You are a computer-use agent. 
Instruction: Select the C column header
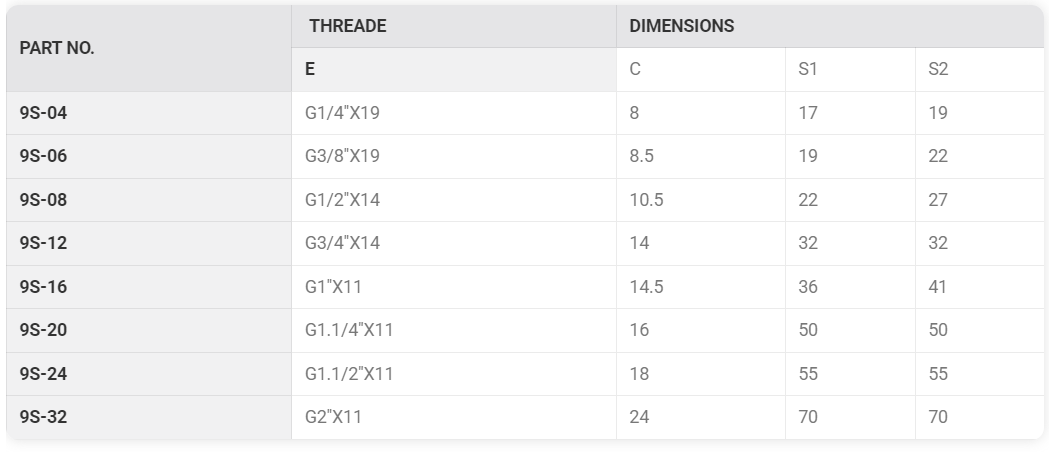tap(700, 69)
